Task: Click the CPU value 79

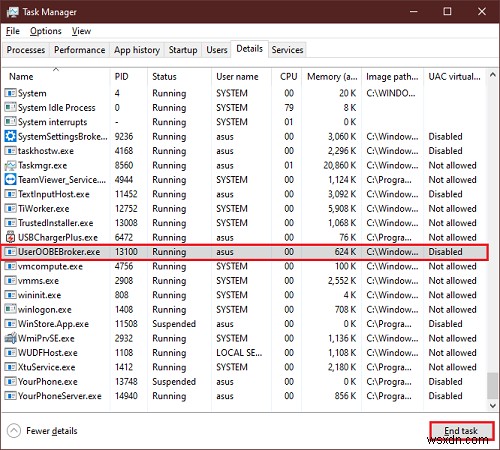Action: coord(289,108)
